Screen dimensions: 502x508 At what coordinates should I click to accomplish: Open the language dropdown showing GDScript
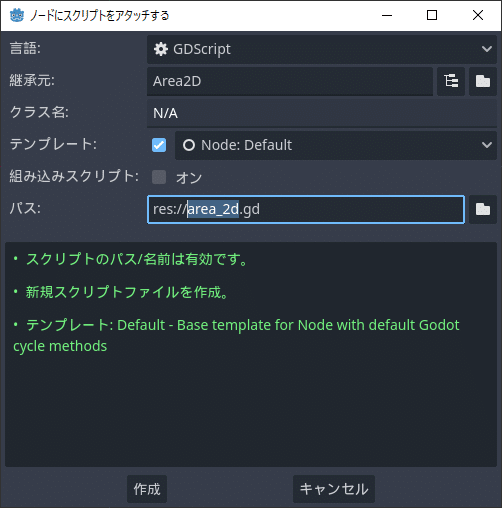pyautogui.click(x=322, y=49)
